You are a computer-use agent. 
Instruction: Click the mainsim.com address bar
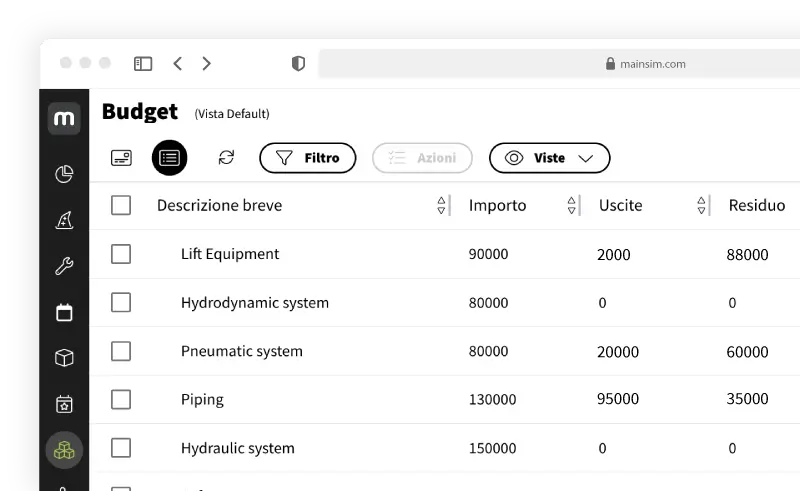559,63
